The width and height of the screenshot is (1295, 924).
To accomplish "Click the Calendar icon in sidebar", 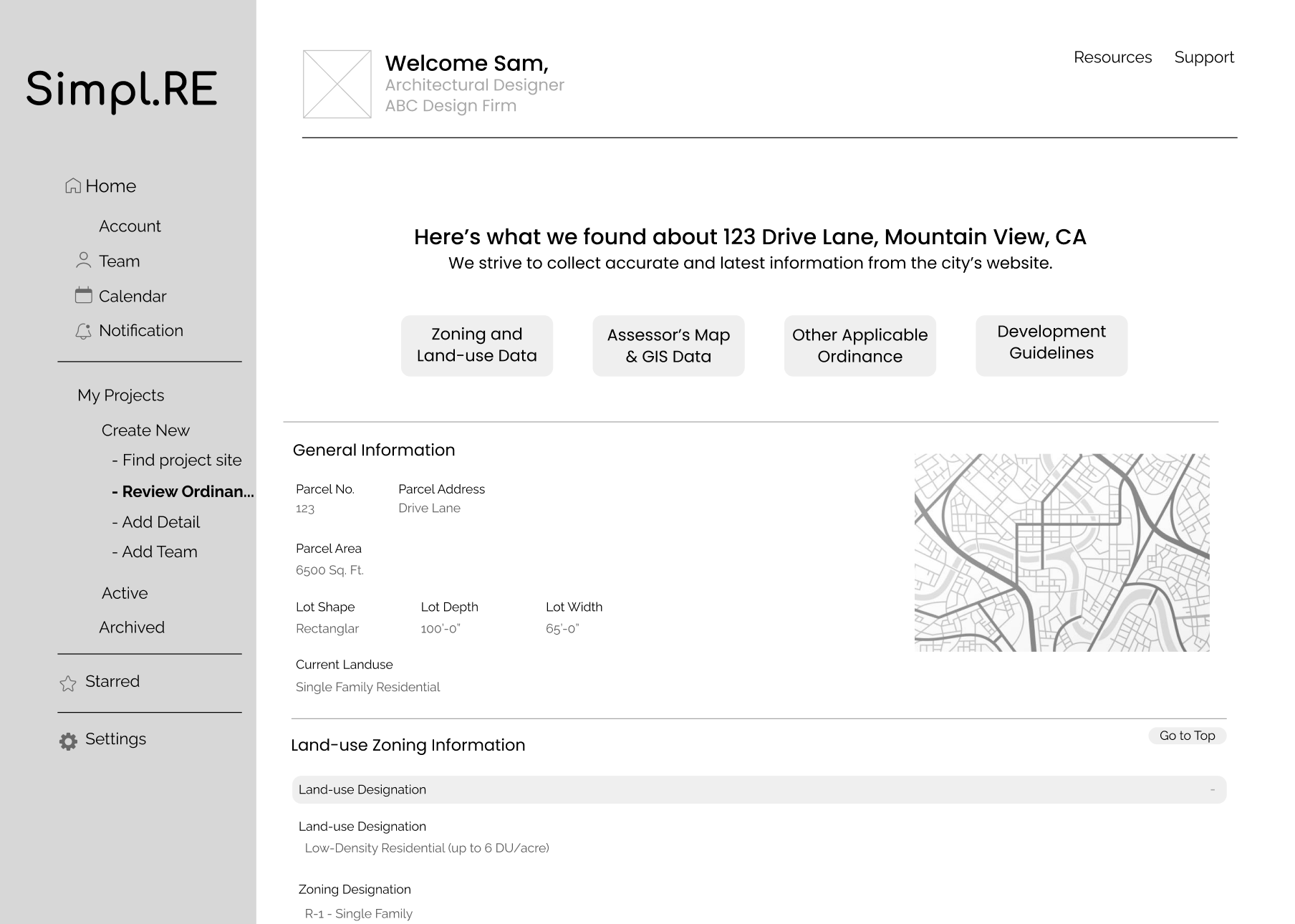I will click(83, 295).
